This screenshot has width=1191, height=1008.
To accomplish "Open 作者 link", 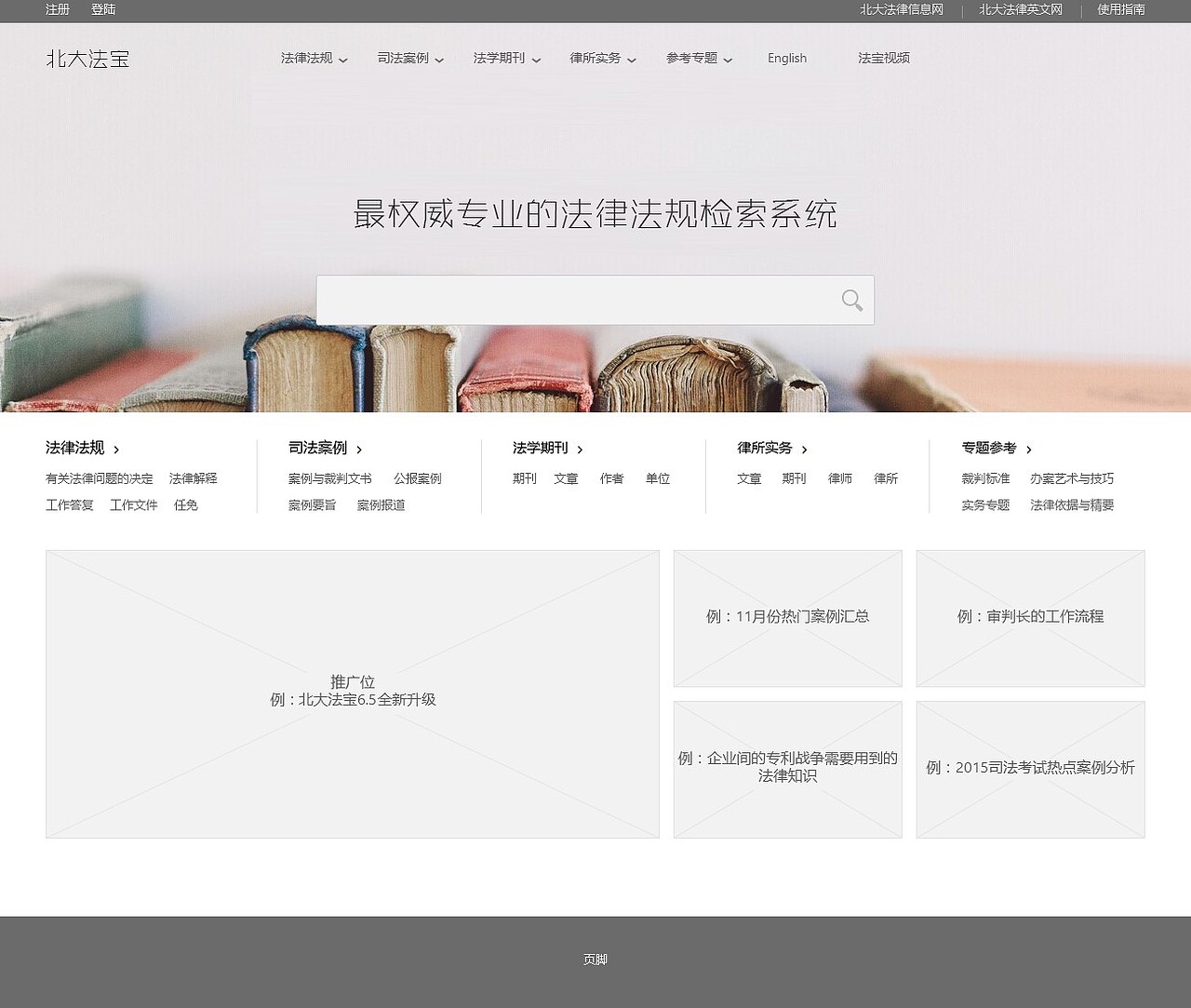I will click(612, 478).
